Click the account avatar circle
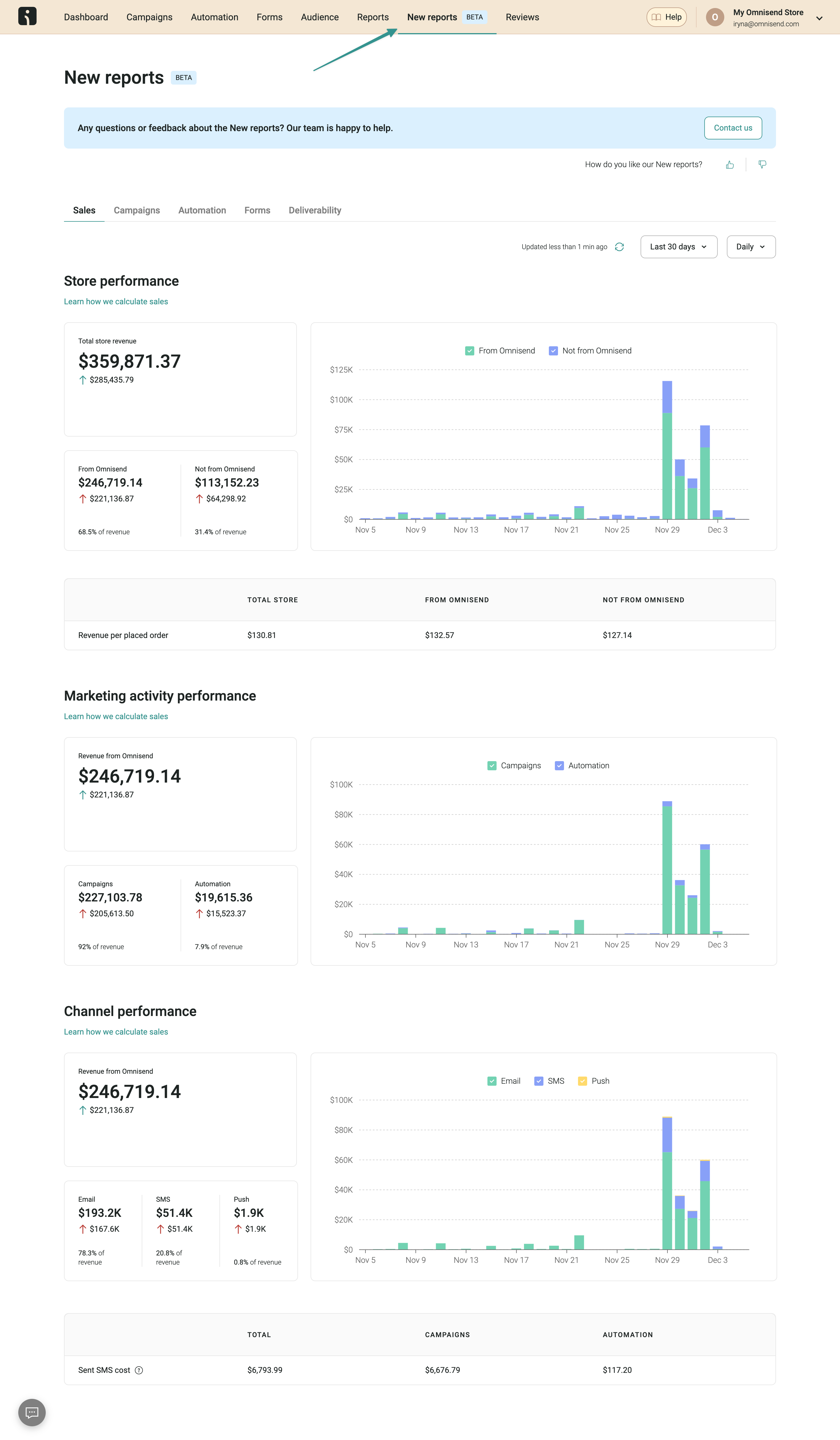 pyautogui.click(x=715, y=17)
